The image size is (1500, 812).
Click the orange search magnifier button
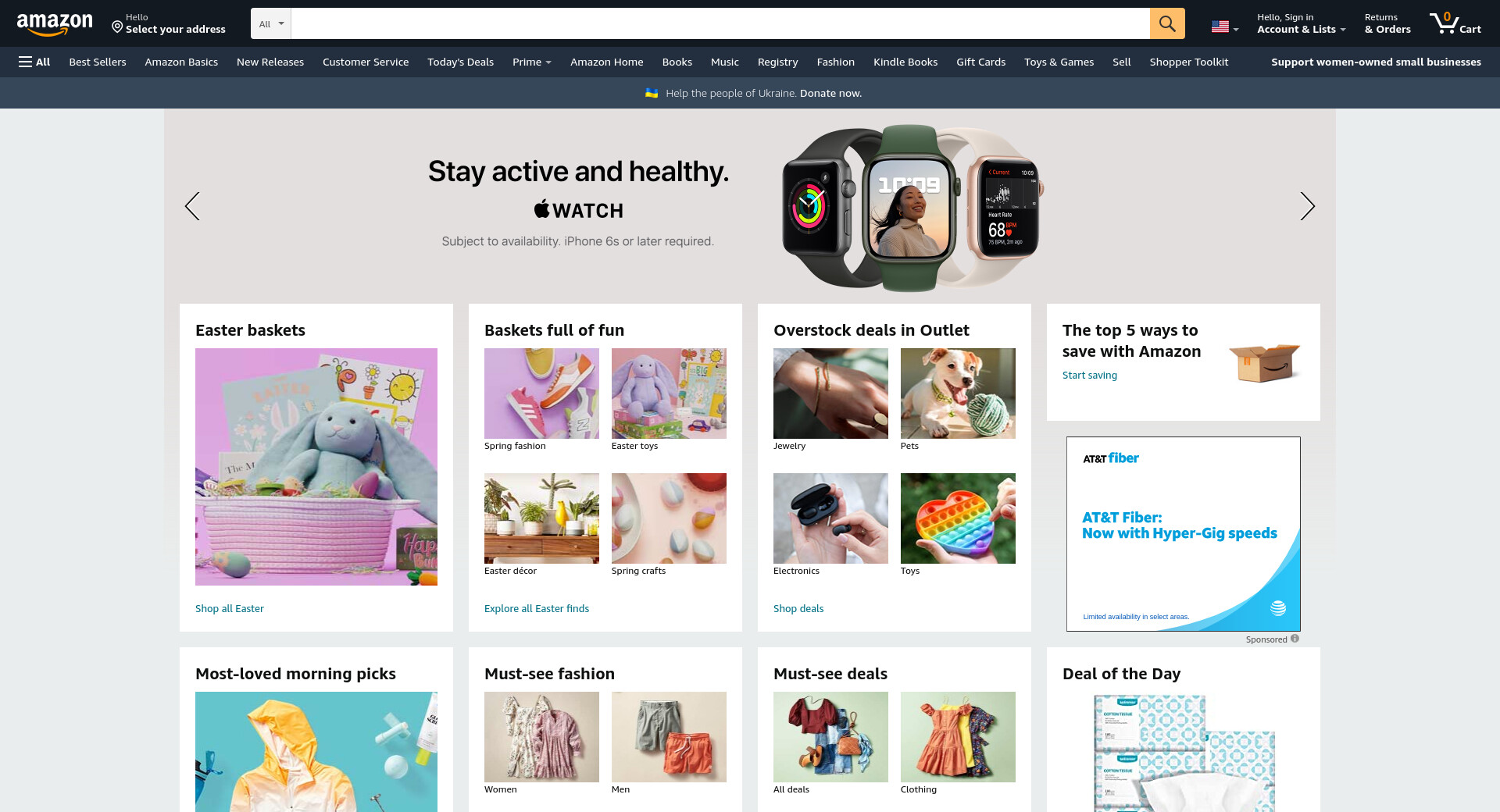click(1167, 23)
